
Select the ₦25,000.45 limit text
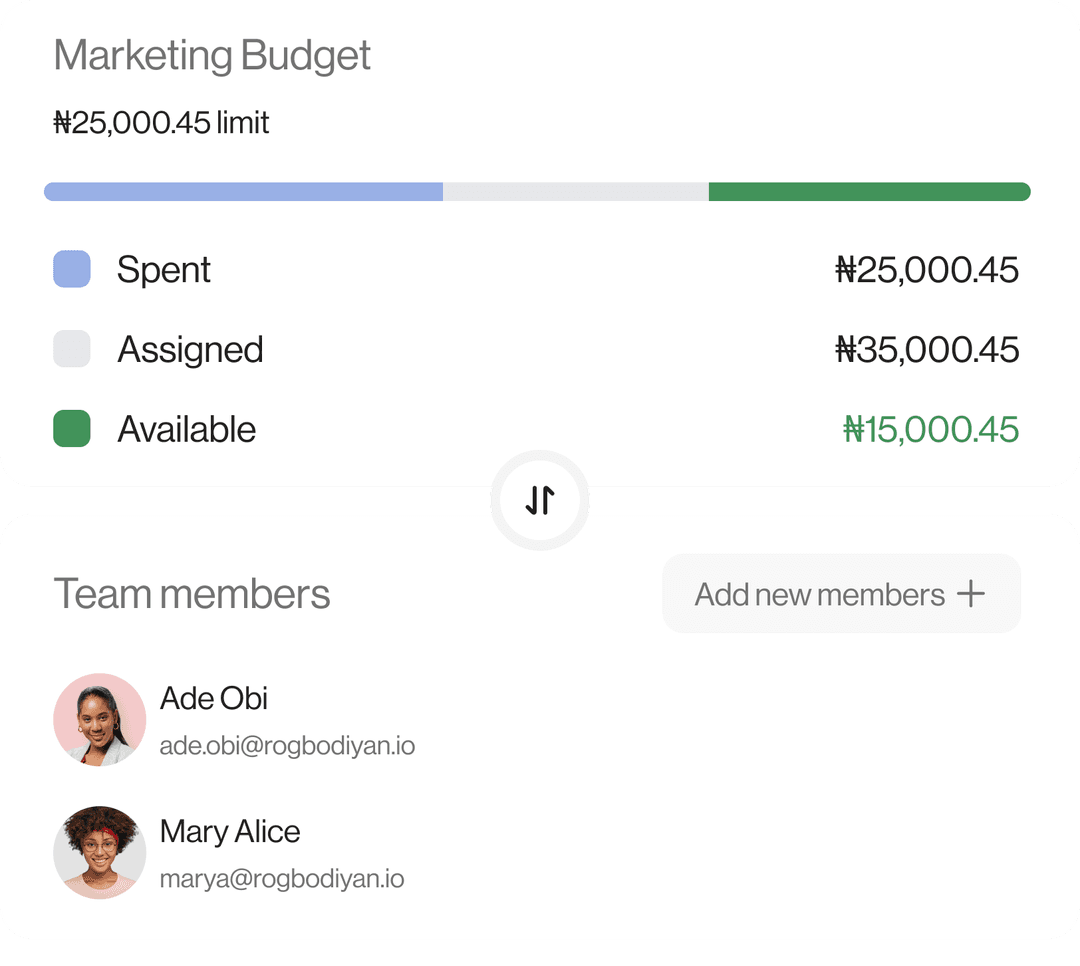click(160, 122)
